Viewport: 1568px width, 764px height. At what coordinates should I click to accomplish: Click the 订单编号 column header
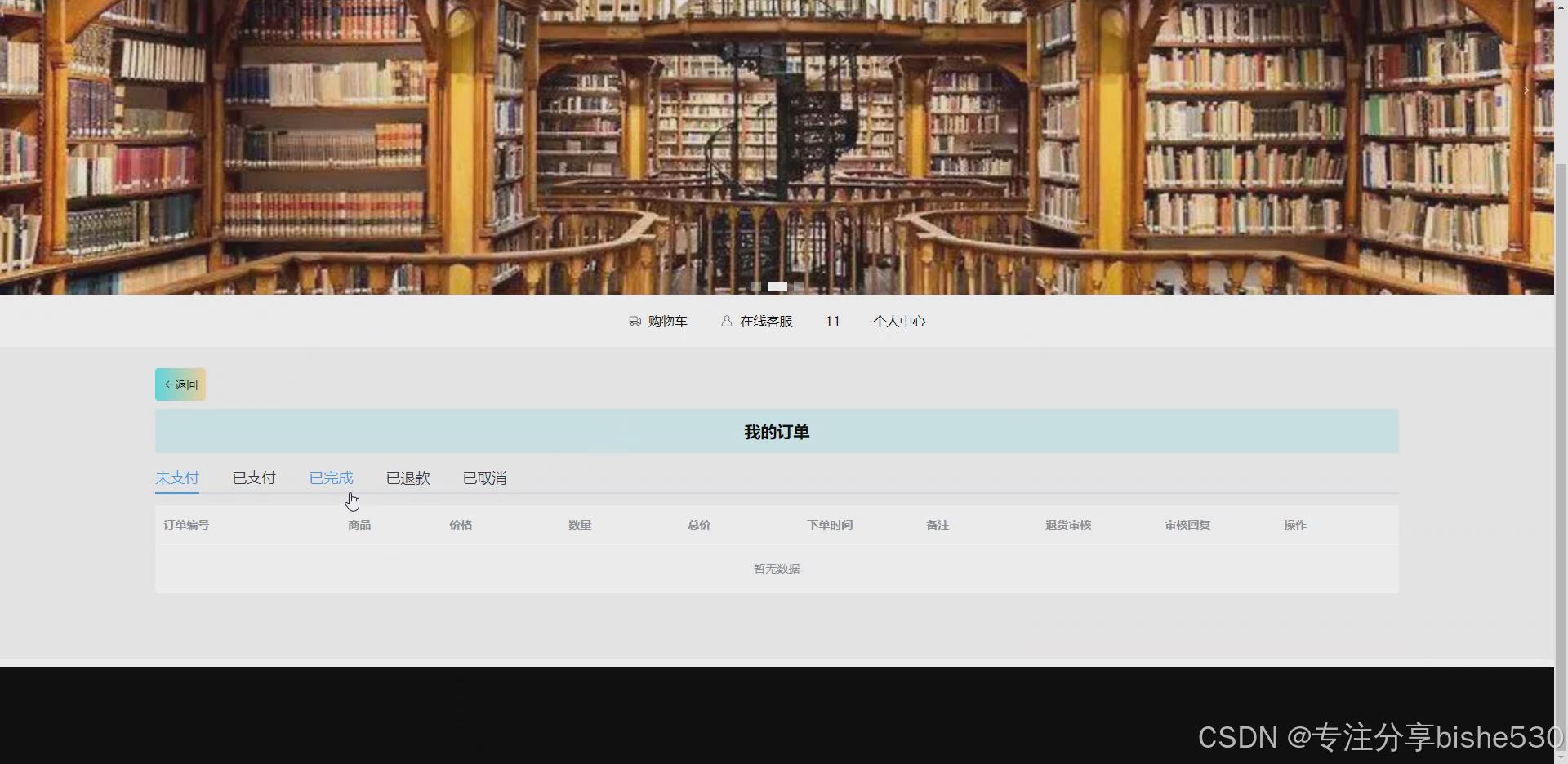tap(186, 525)
